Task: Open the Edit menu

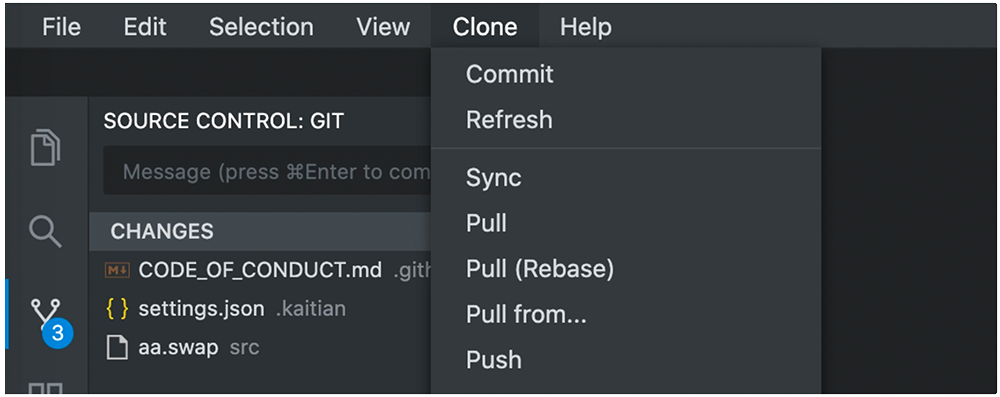Action: coord(145,27)
